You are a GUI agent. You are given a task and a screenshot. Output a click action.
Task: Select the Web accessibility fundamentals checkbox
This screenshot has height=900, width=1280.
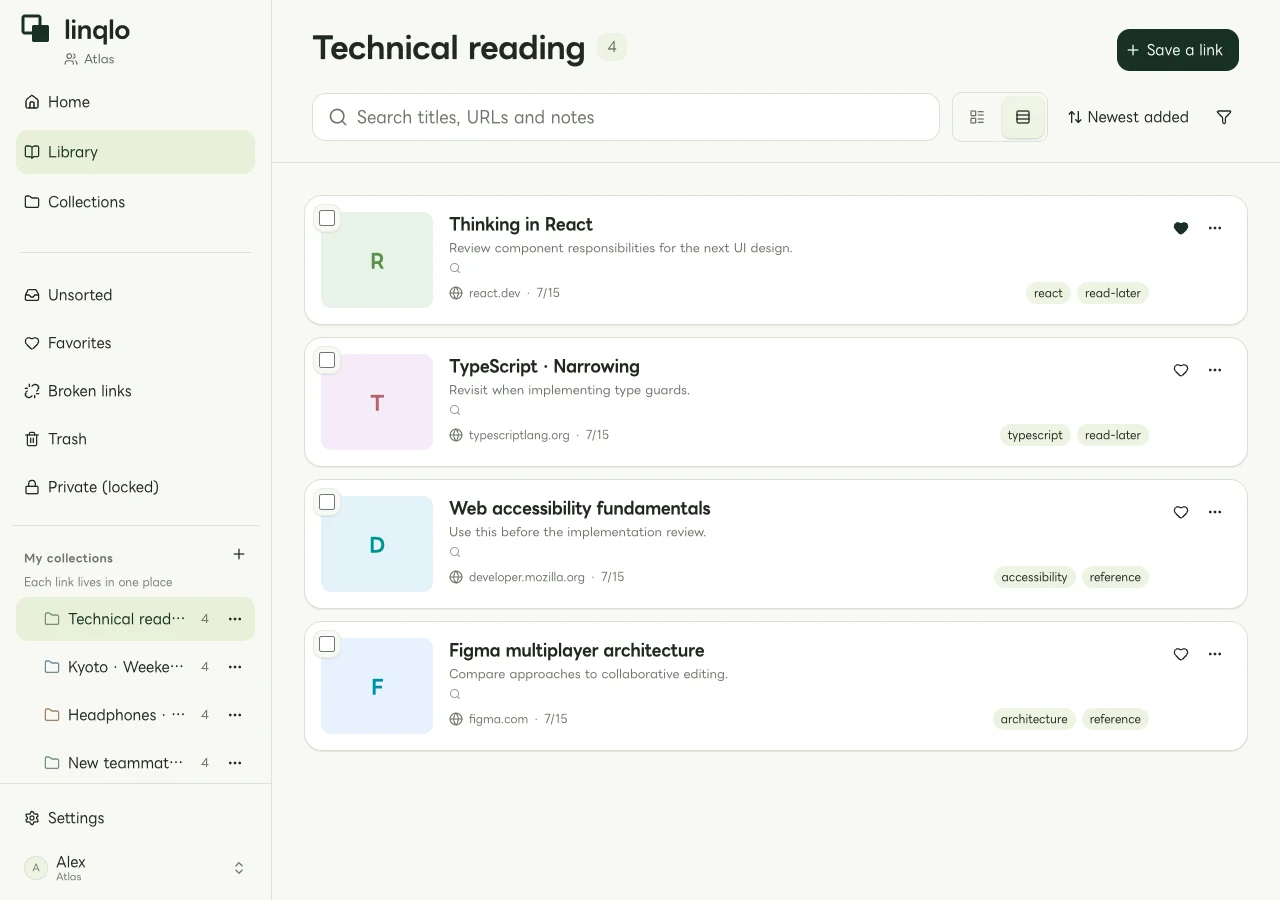click(x=327, y=502)
